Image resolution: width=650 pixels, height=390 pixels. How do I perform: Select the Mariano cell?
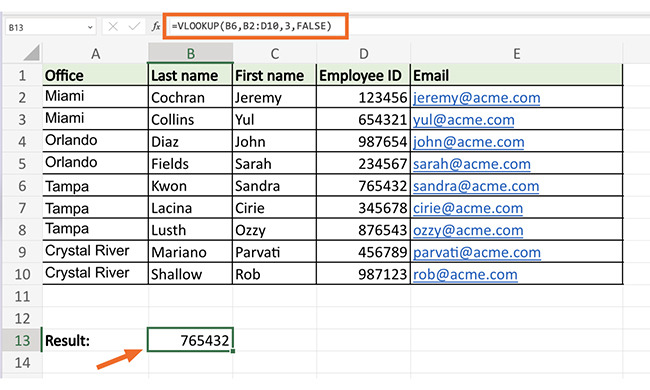(x=191, y=252)
